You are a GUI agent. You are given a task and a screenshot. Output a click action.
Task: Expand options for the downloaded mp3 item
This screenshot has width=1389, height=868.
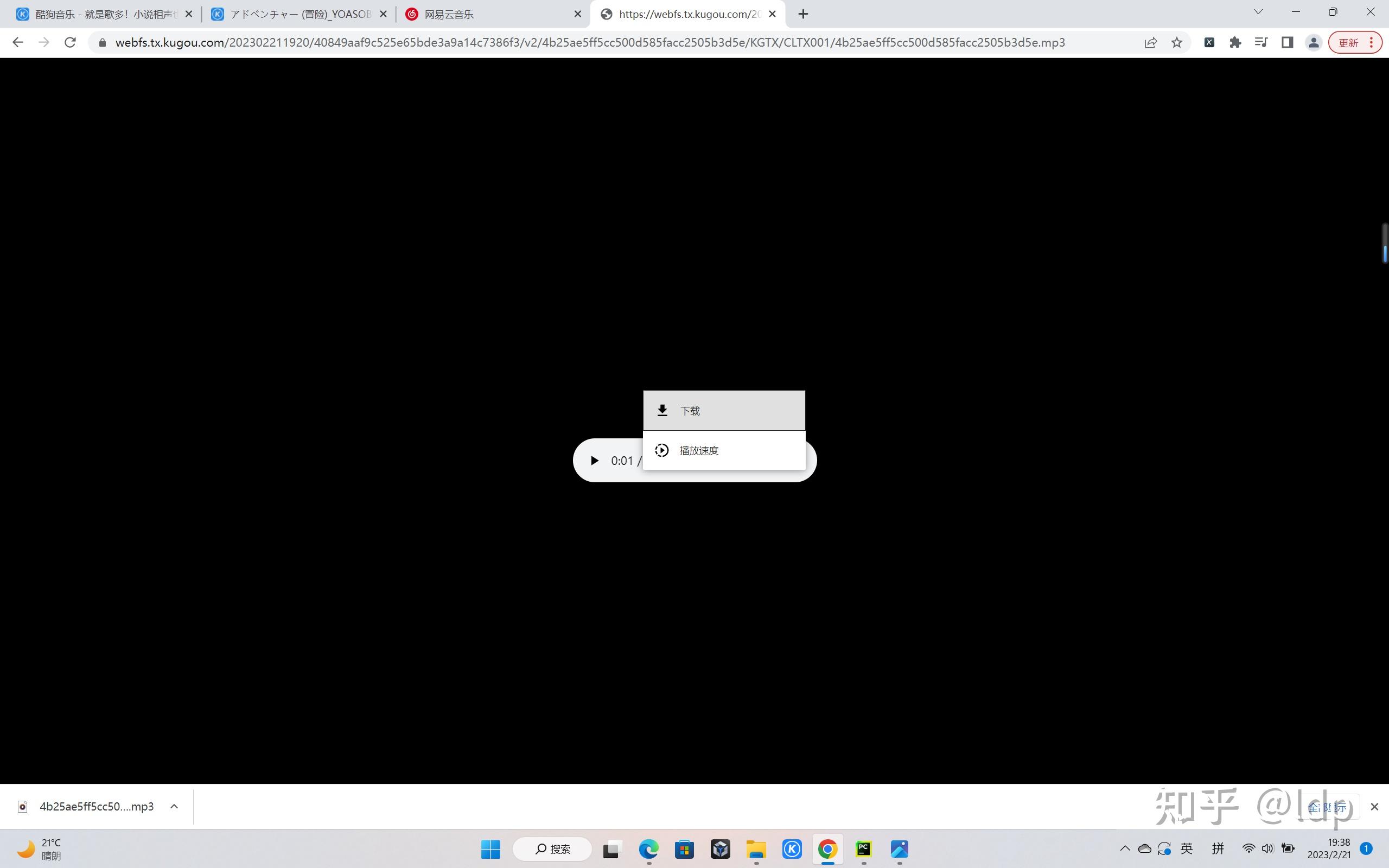coord(174,807)
